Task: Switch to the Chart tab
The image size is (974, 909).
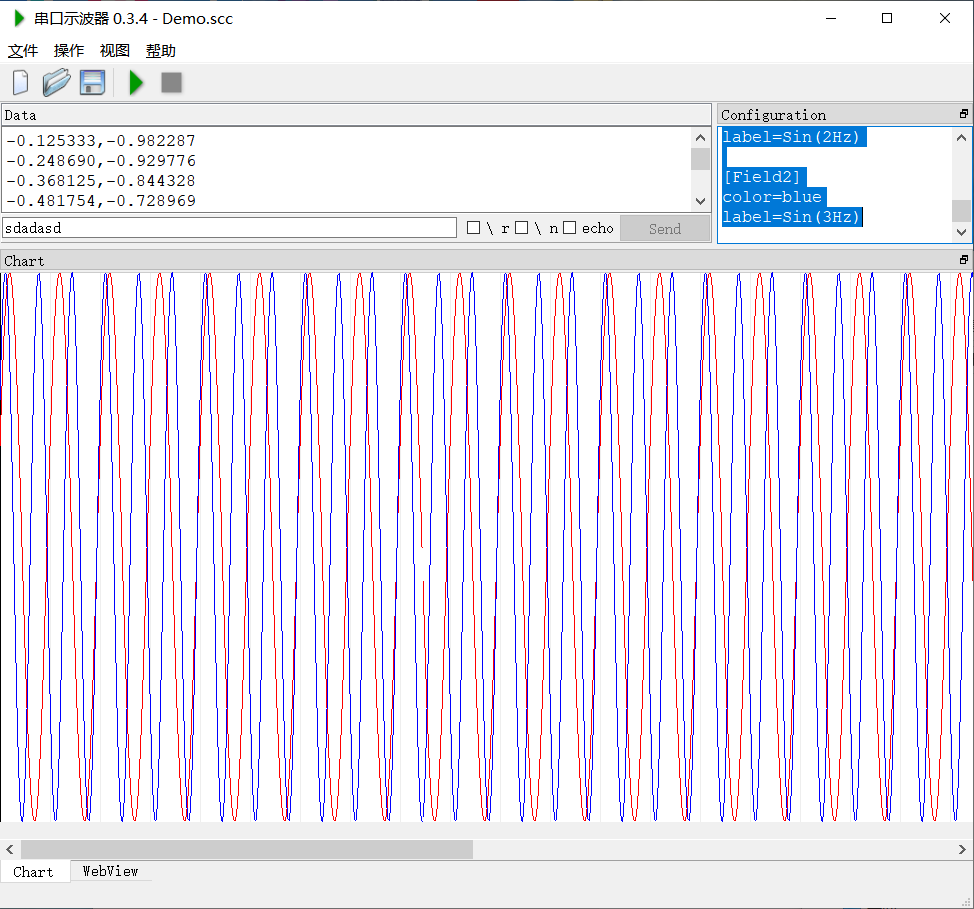Action: pyautogui.click(x=34, y=872)
